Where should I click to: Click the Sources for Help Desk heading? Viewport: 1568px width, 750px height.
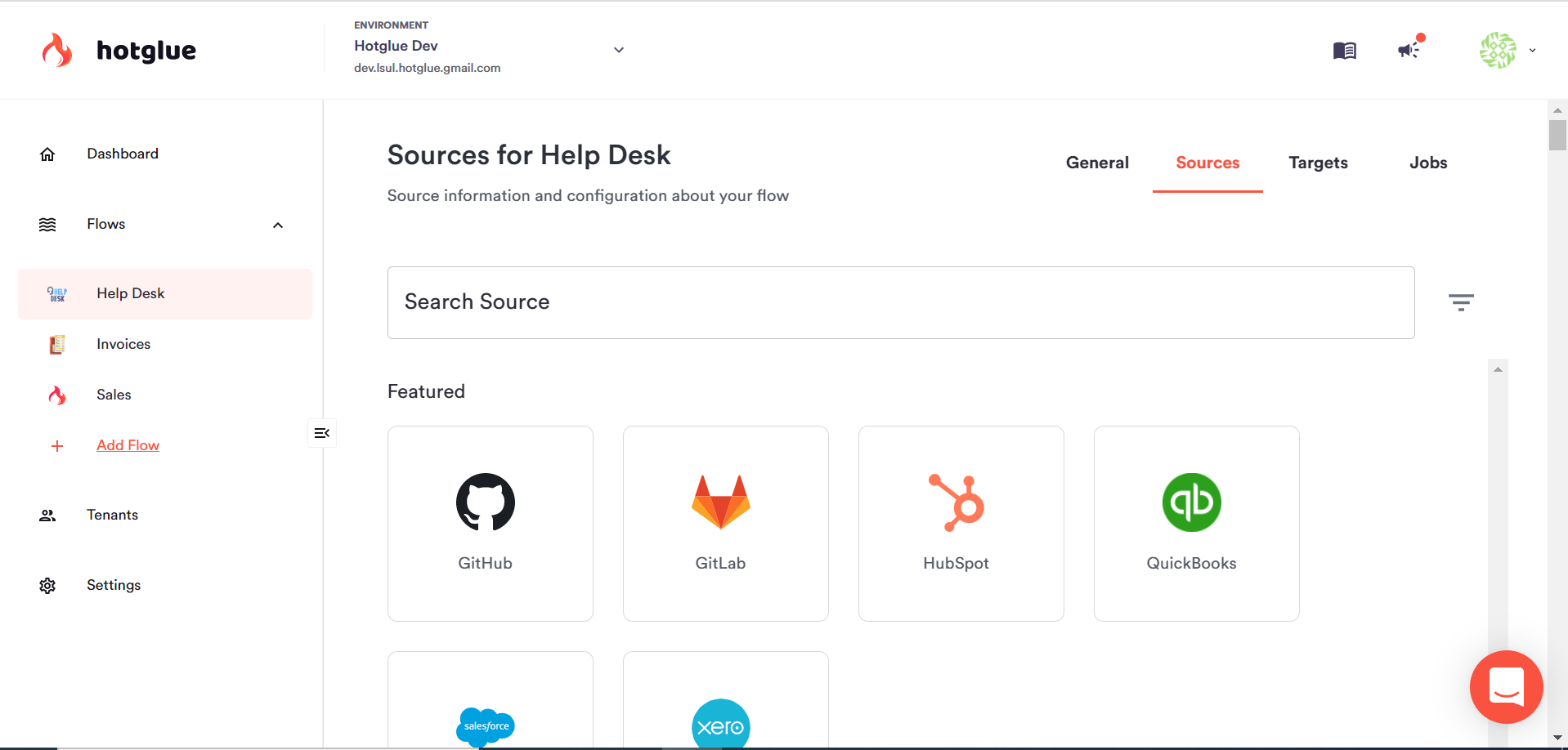click(x=529, y=155)
